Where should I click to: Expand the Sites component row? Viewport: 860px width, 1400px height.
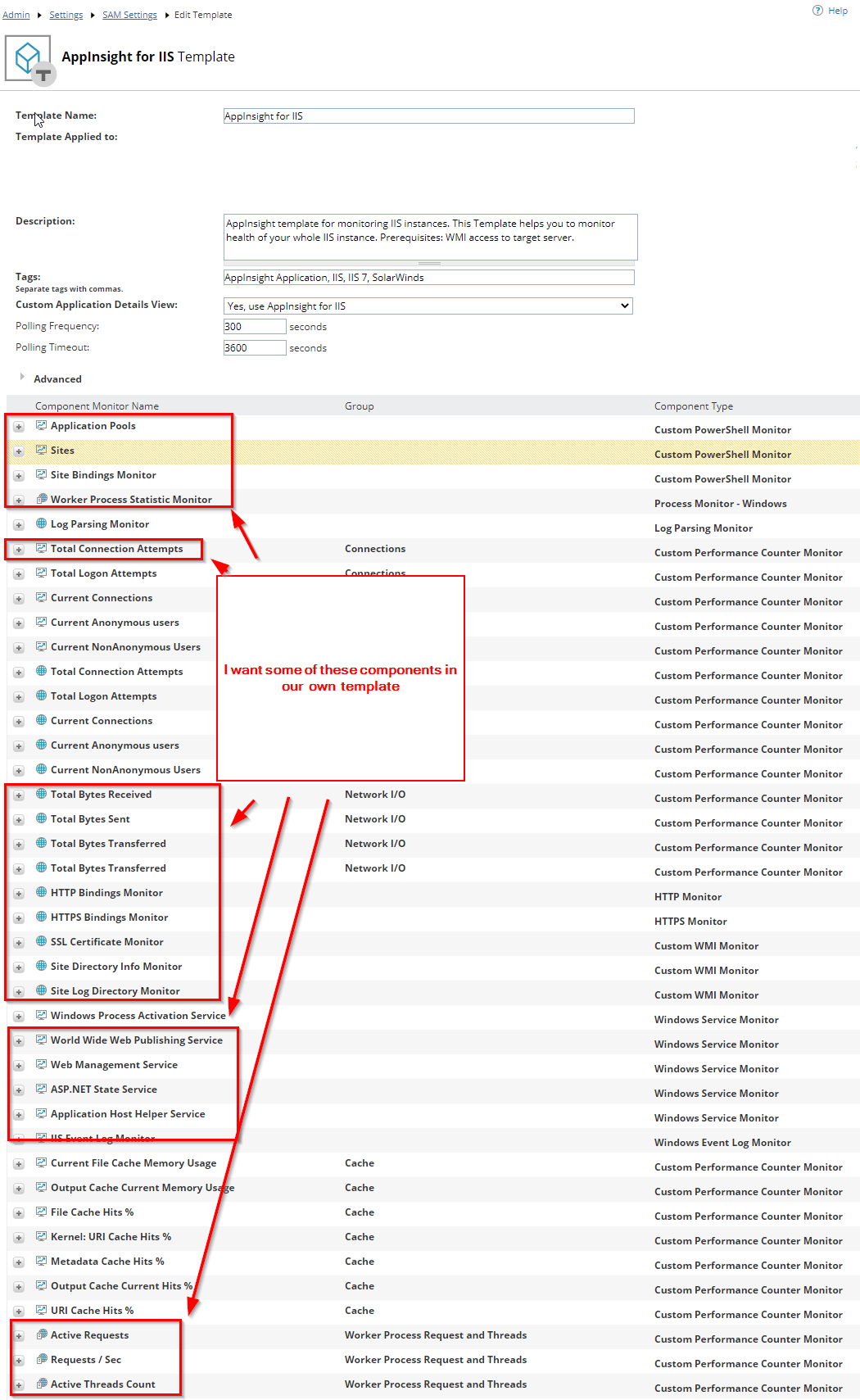click(x=19, y=451)
